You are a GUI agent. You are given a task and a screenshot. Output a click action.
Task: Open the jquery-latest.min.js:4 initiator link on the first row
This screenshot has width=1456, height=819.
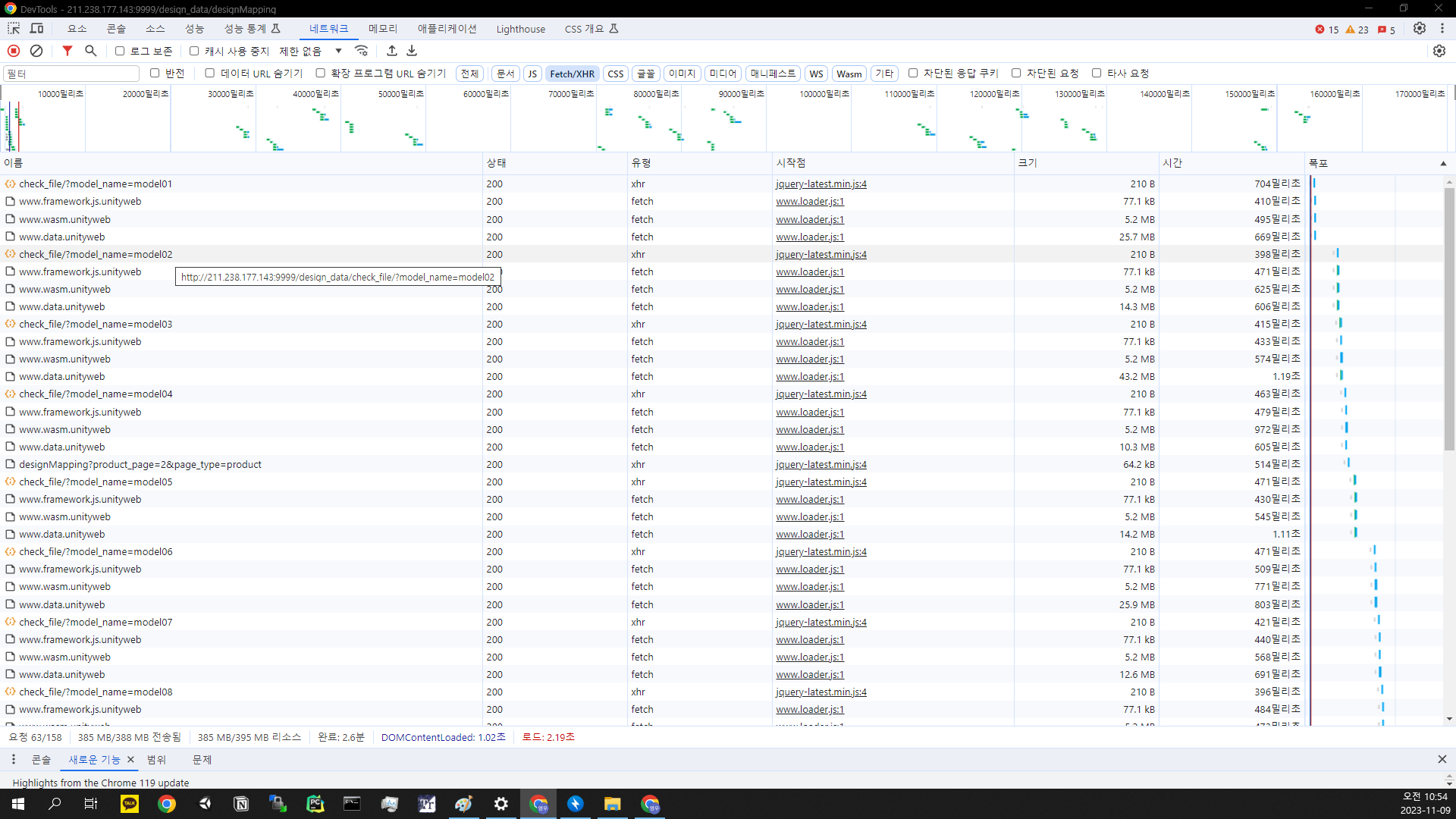coord(821,184)
